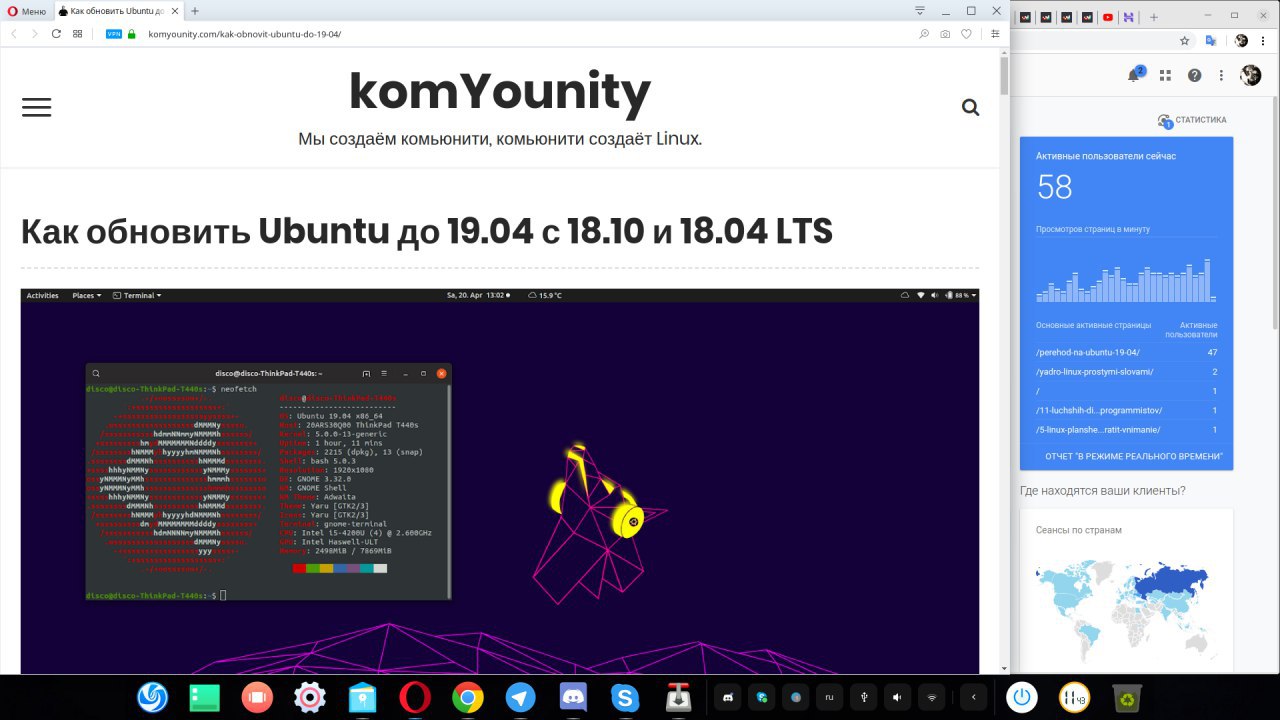The height and width of the screenshot is (720, 1280).
Task: Open Analytics three-dot options menu
Action: (x=1221, y=75)
